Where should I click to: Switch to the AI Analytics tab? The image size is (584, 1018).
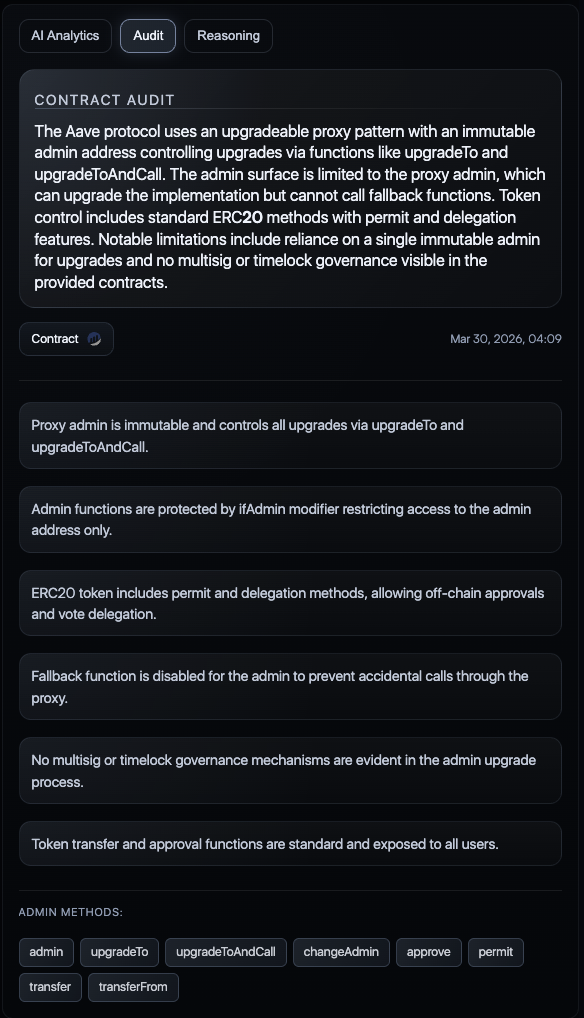[66, 36]
